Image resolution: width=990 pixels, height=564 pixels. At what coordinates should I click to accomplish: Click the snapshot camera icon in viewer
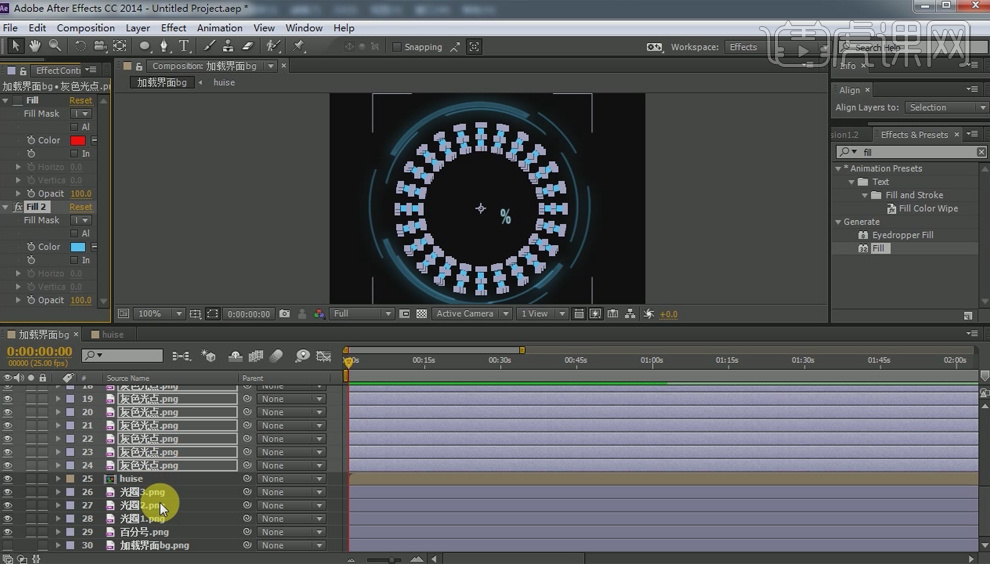coord(285,314)
